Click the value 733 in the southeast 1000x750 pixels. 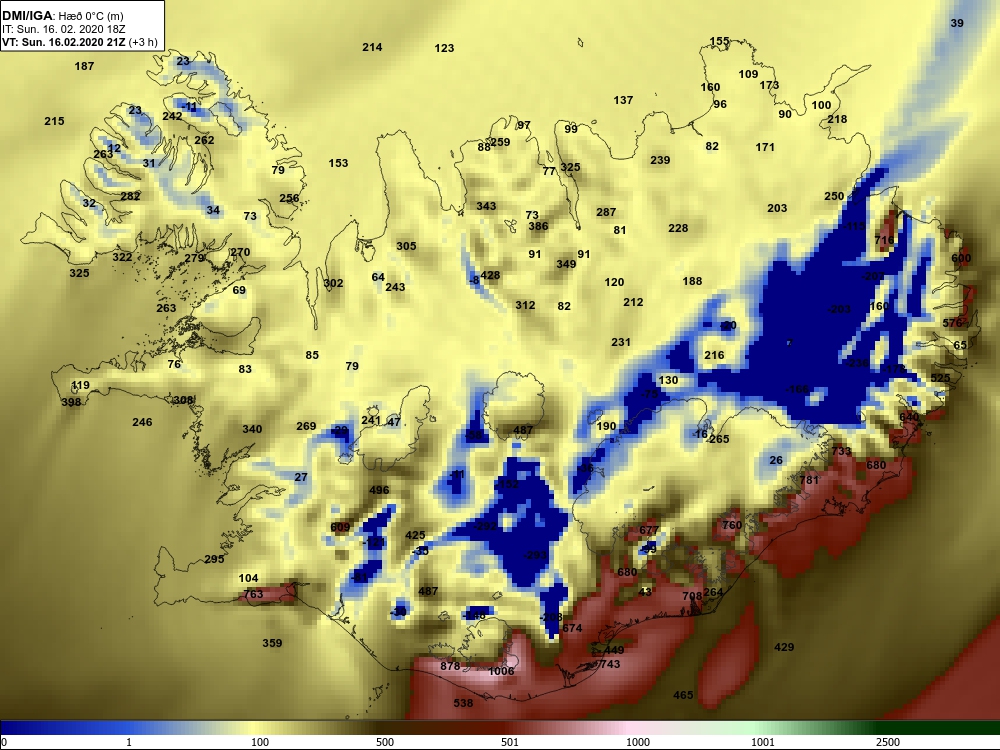tap(841, 451)
